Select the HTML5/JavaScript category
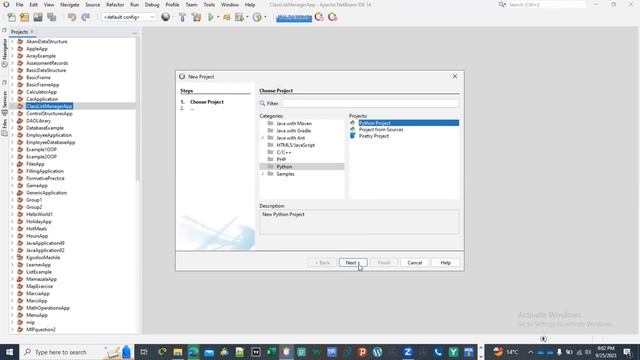Image resolution: width=640 pixels, height=360 pixels. point(296,145)
